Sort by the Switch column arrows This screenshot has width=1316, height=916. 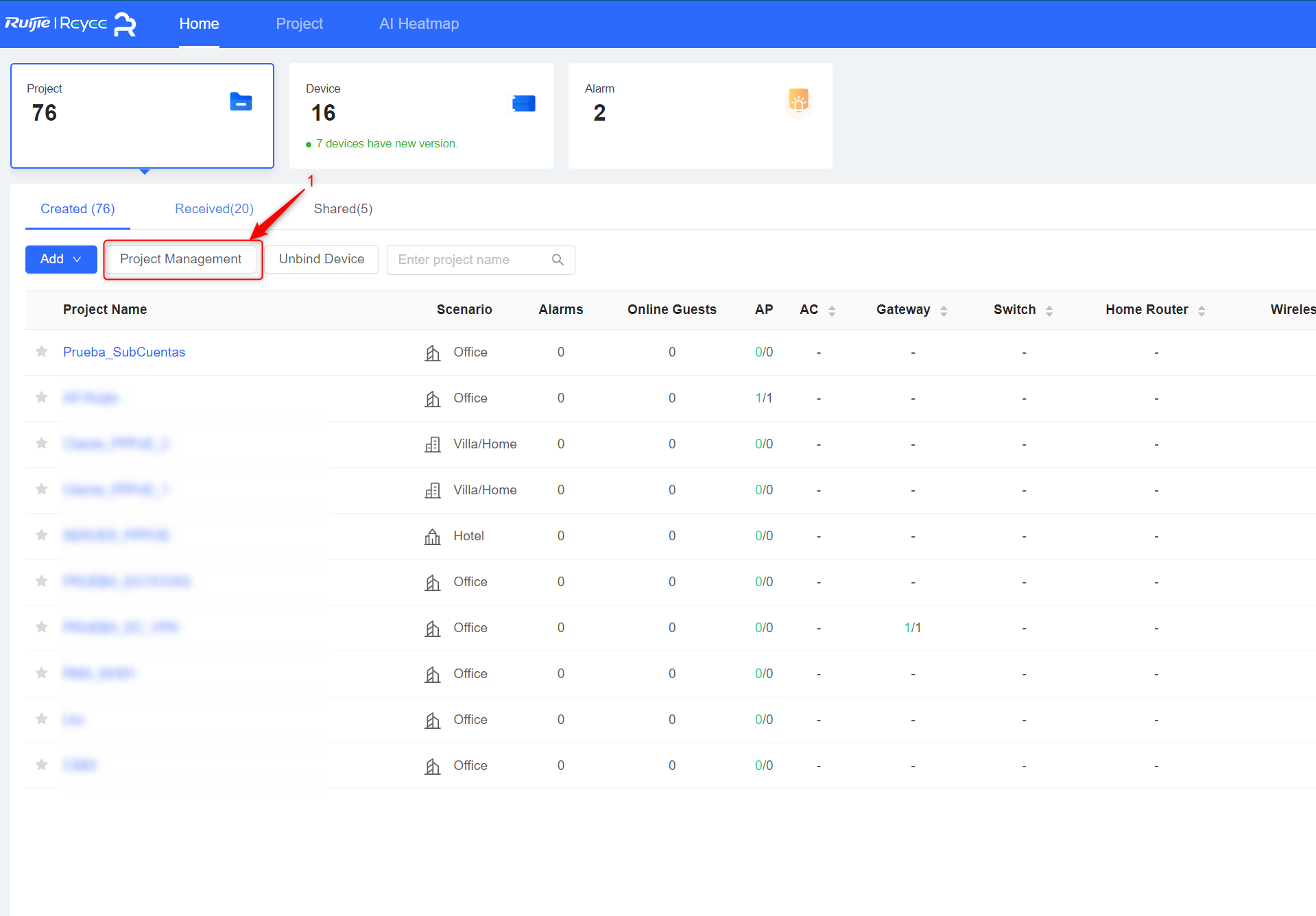pyautogui.click(x=1049, y=311)
